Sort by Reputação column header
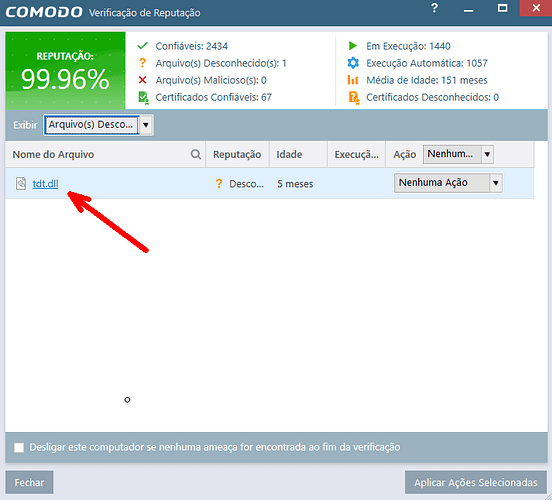This screenshot has width=552, height=500. tap(237, 154)
